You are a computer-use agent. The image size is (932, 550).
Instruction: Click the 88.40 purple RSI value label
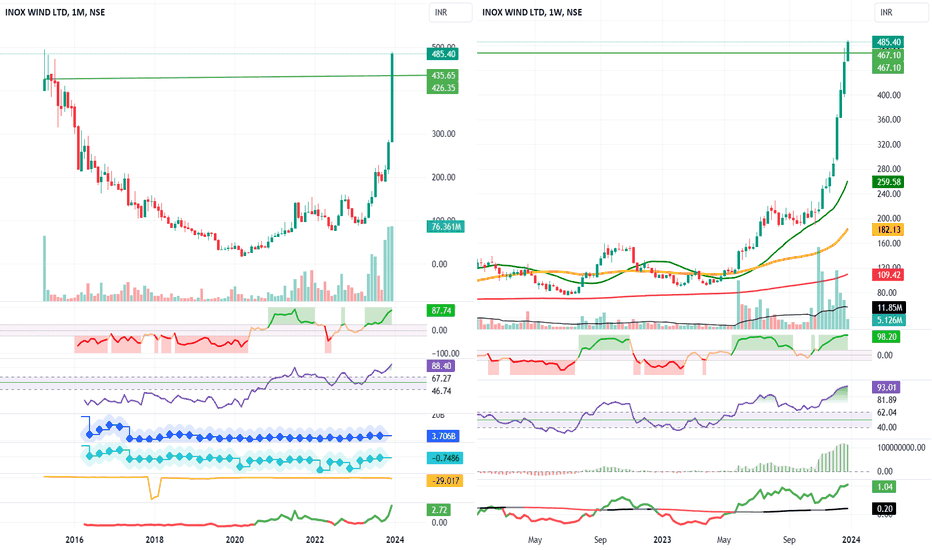[442, 366]
